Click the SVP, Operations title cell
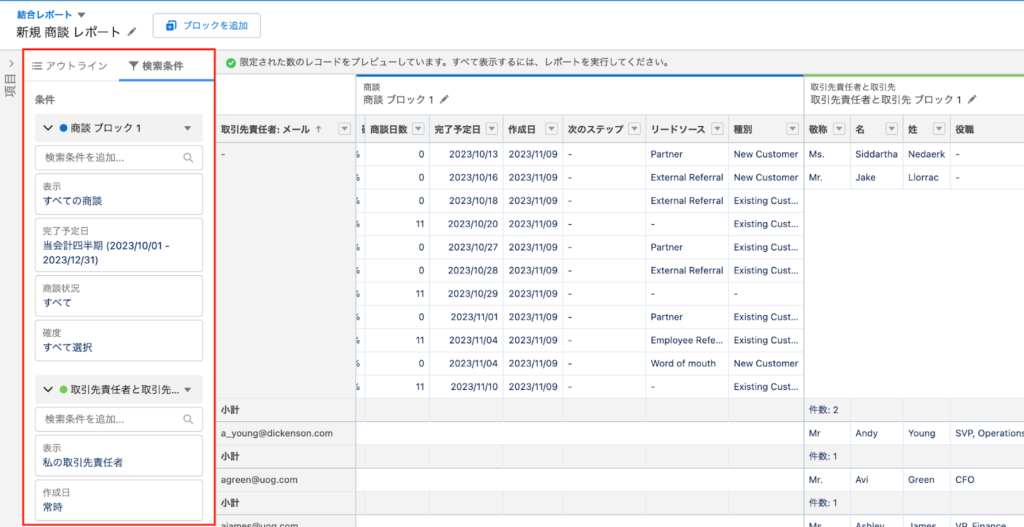Image resolution: width=1024 pixels, height=527 pixels. click(987, 433)
